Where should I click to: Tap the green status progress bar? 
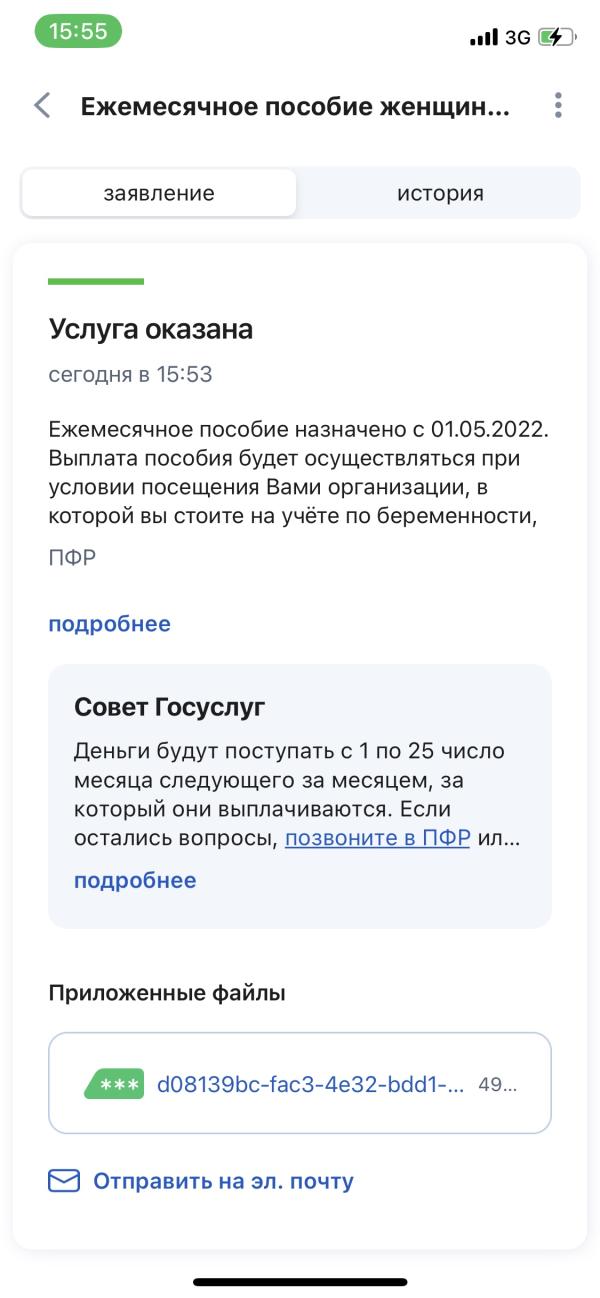click(x=96, y=281)
